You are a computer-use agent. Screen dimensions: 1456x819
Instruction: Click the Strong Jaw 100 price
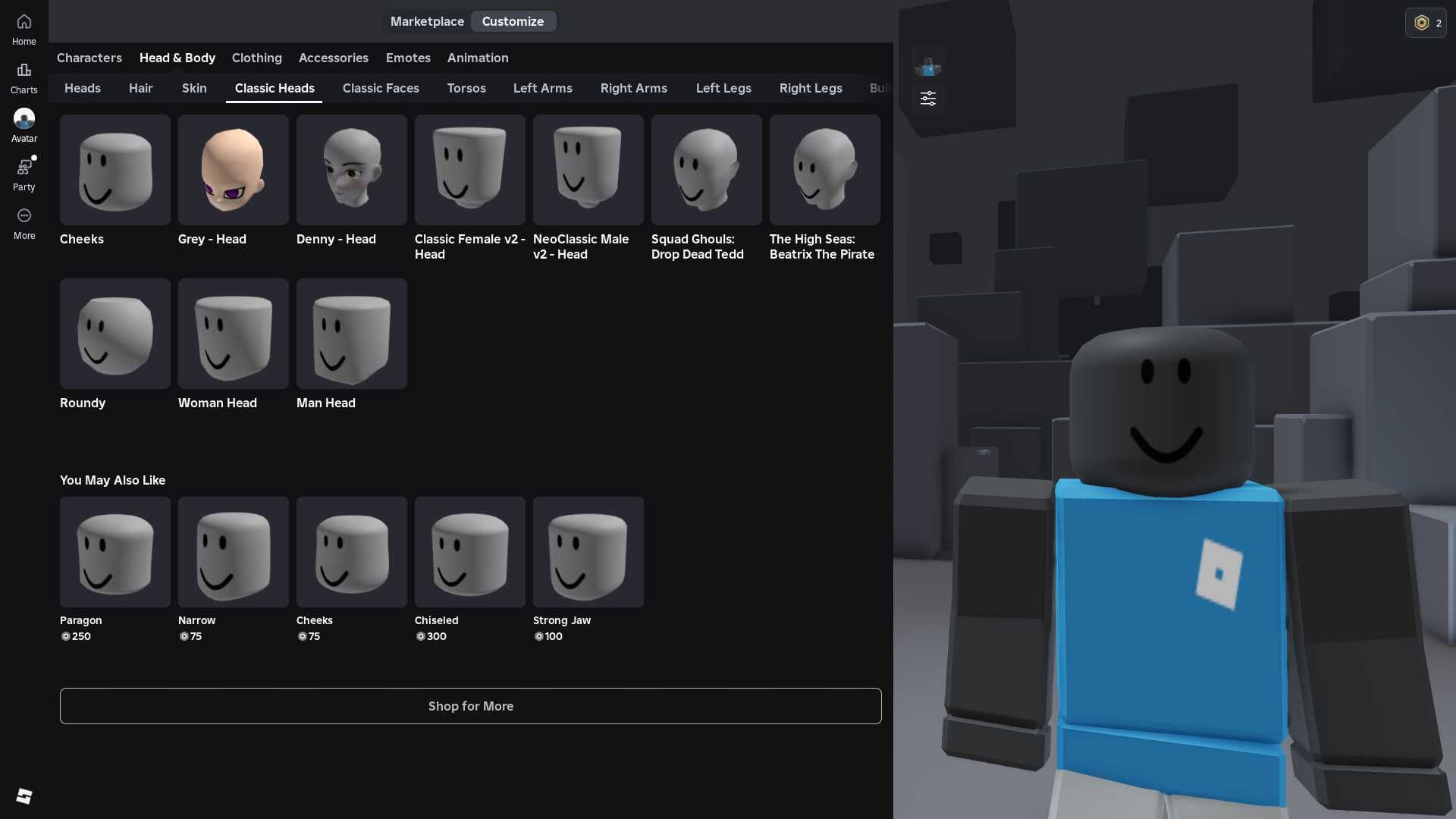[x=548, y=636]
